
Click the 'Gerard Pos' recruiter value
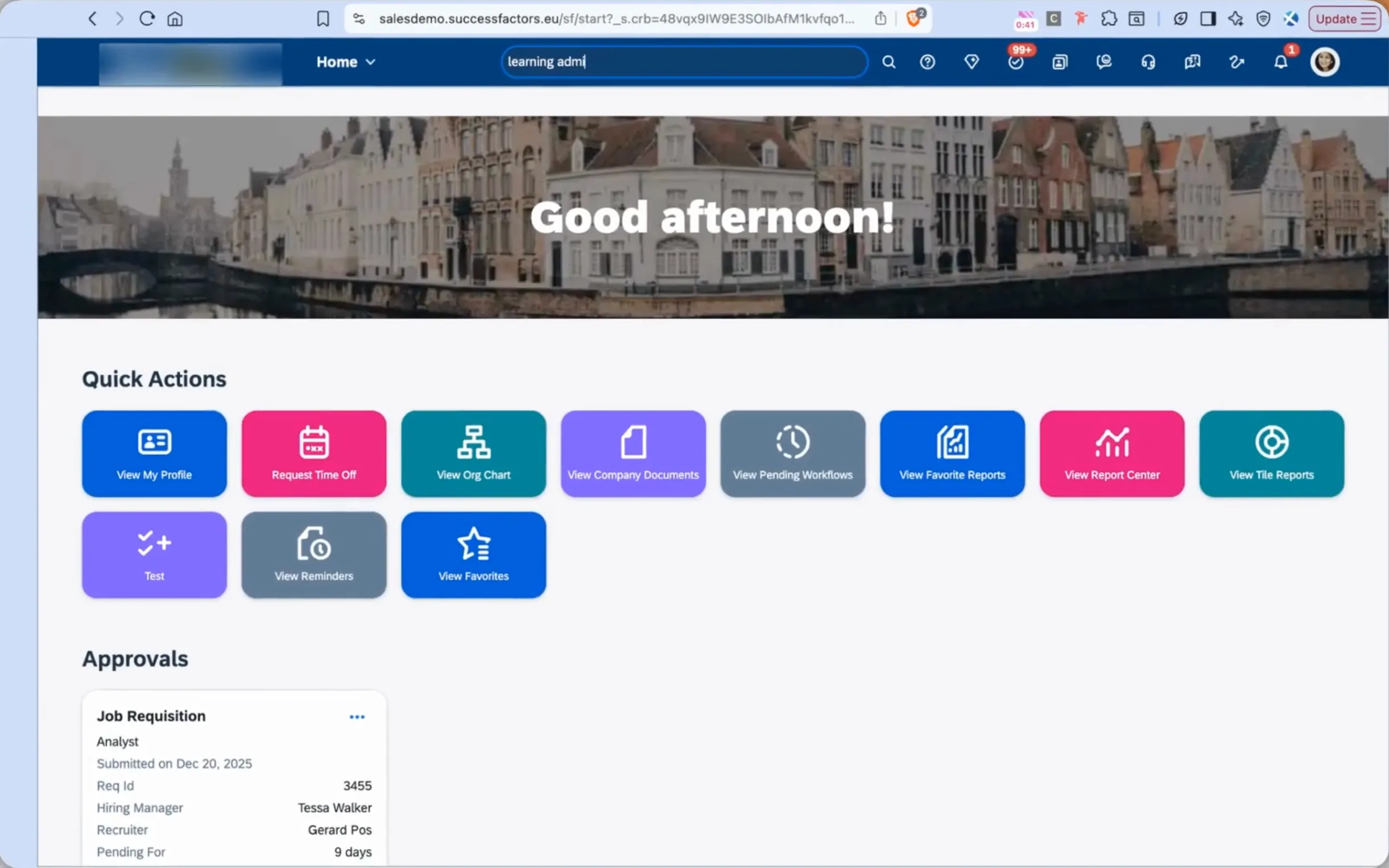click(x=340, y=829)
